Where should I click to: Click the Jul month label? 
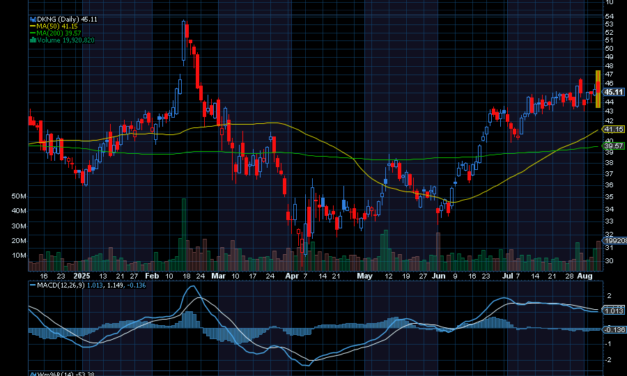(507, 276)
